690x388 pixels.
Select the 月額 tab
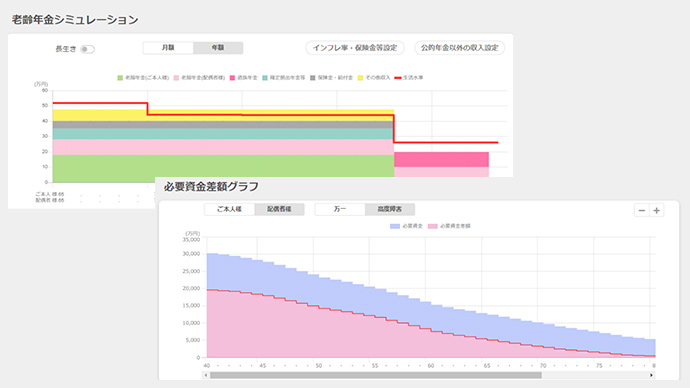[x=168, y=48]
